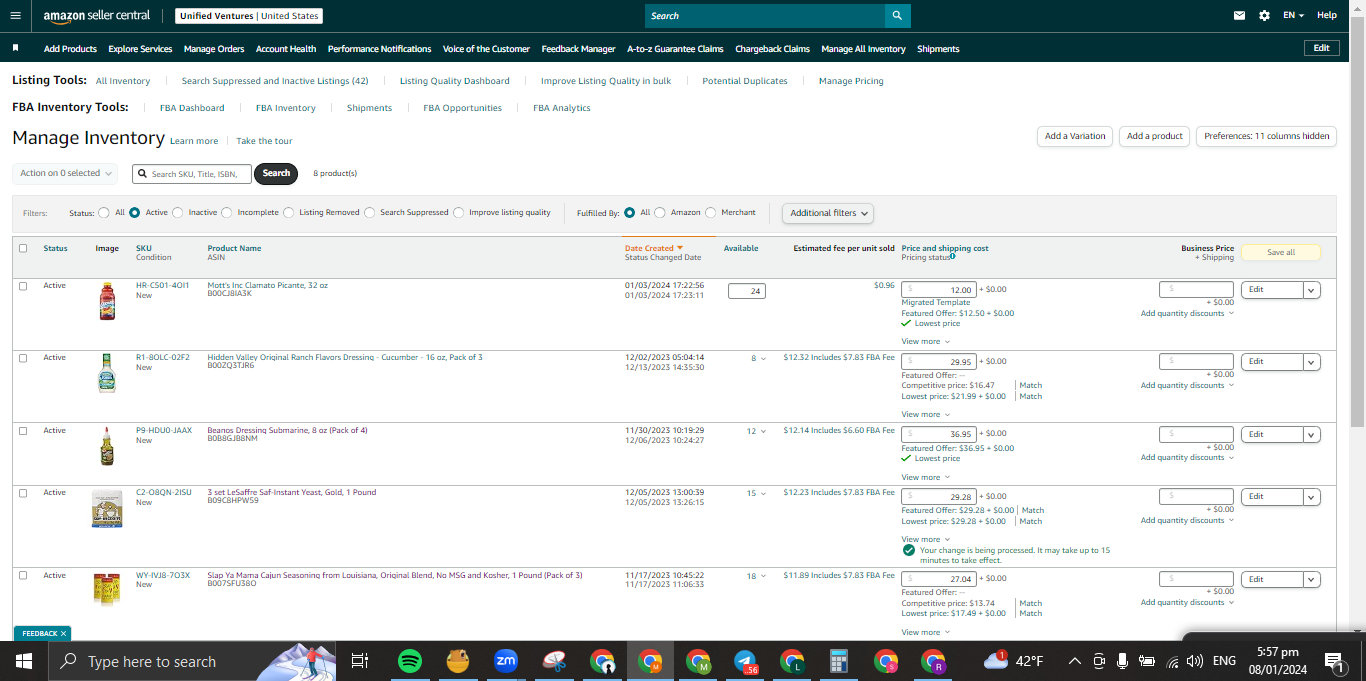This screenshot has width=1366, height=681.
Task: Click the battery tray icon
Action: (x=1147, y=661)
